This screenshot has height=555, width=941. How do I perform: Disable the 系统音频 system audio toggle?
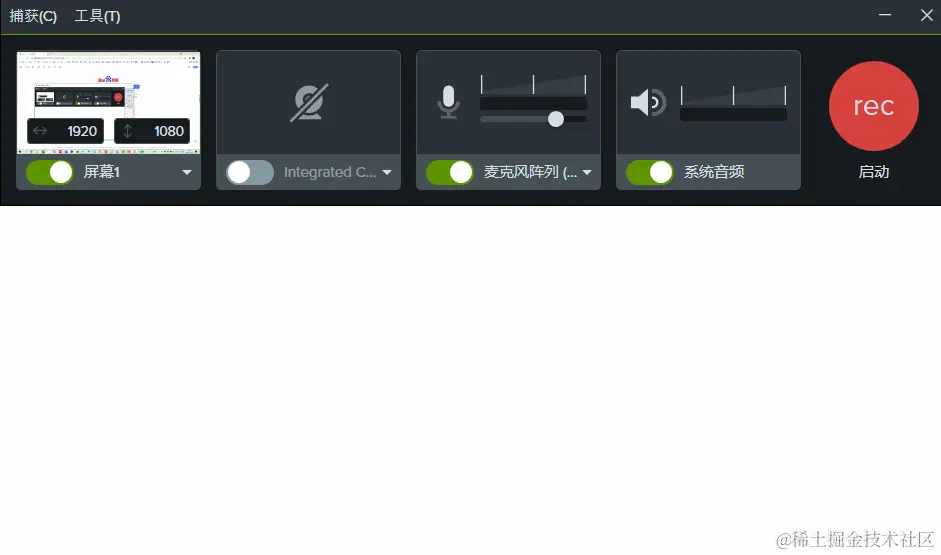[x=649, y=172]
